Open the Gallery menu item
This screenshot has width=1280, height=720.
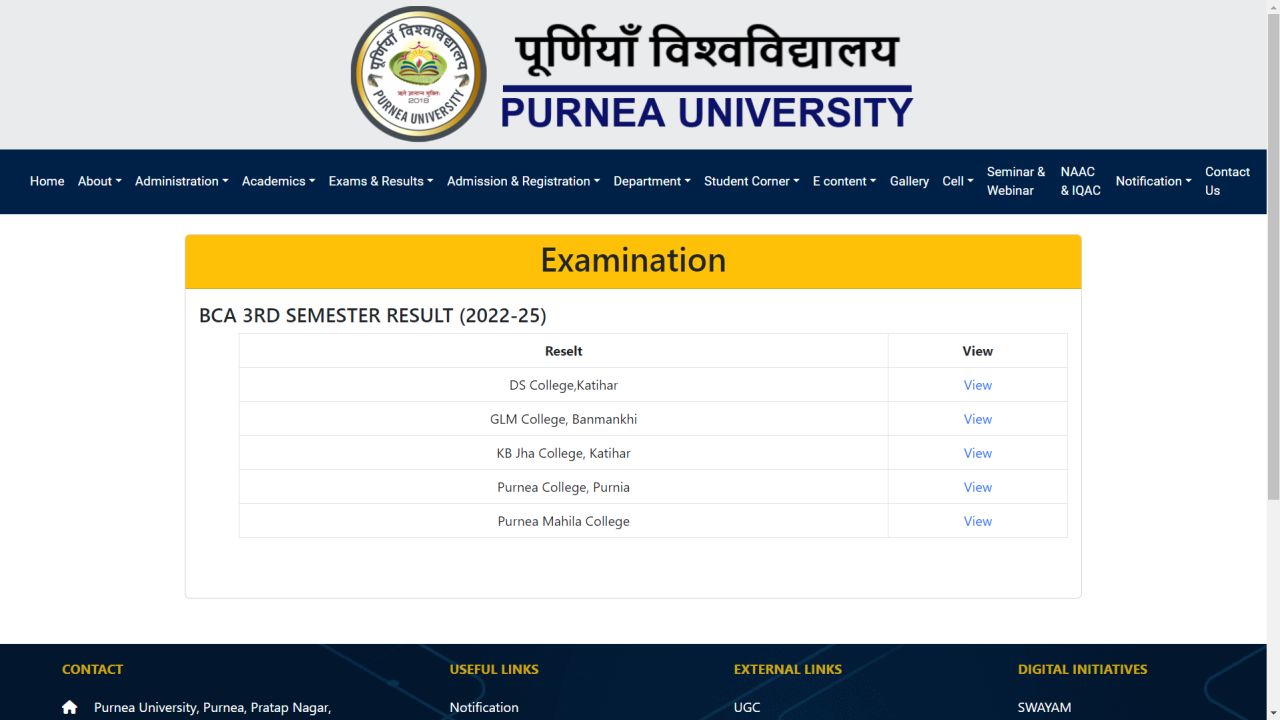(x=909, y=181)
